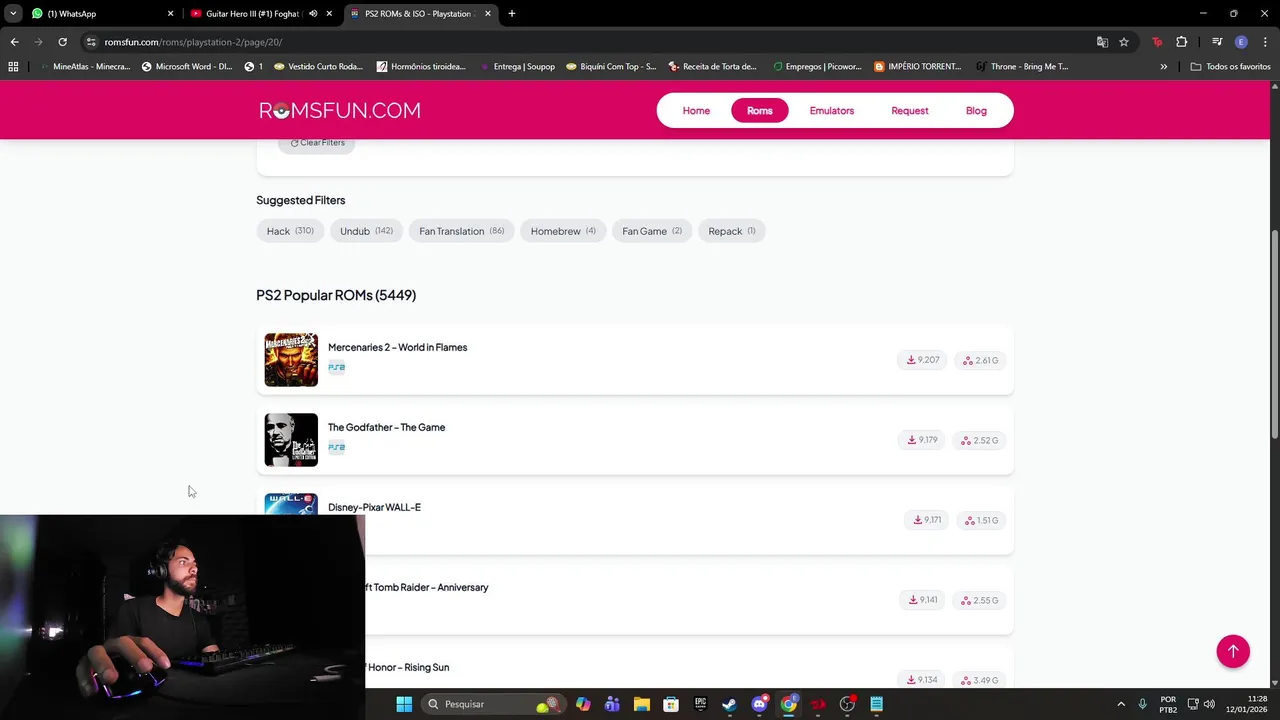Click the taskbar Pesquisar search box
The height and width of the screenshot is (720, 1280).
tap(492, 704)
